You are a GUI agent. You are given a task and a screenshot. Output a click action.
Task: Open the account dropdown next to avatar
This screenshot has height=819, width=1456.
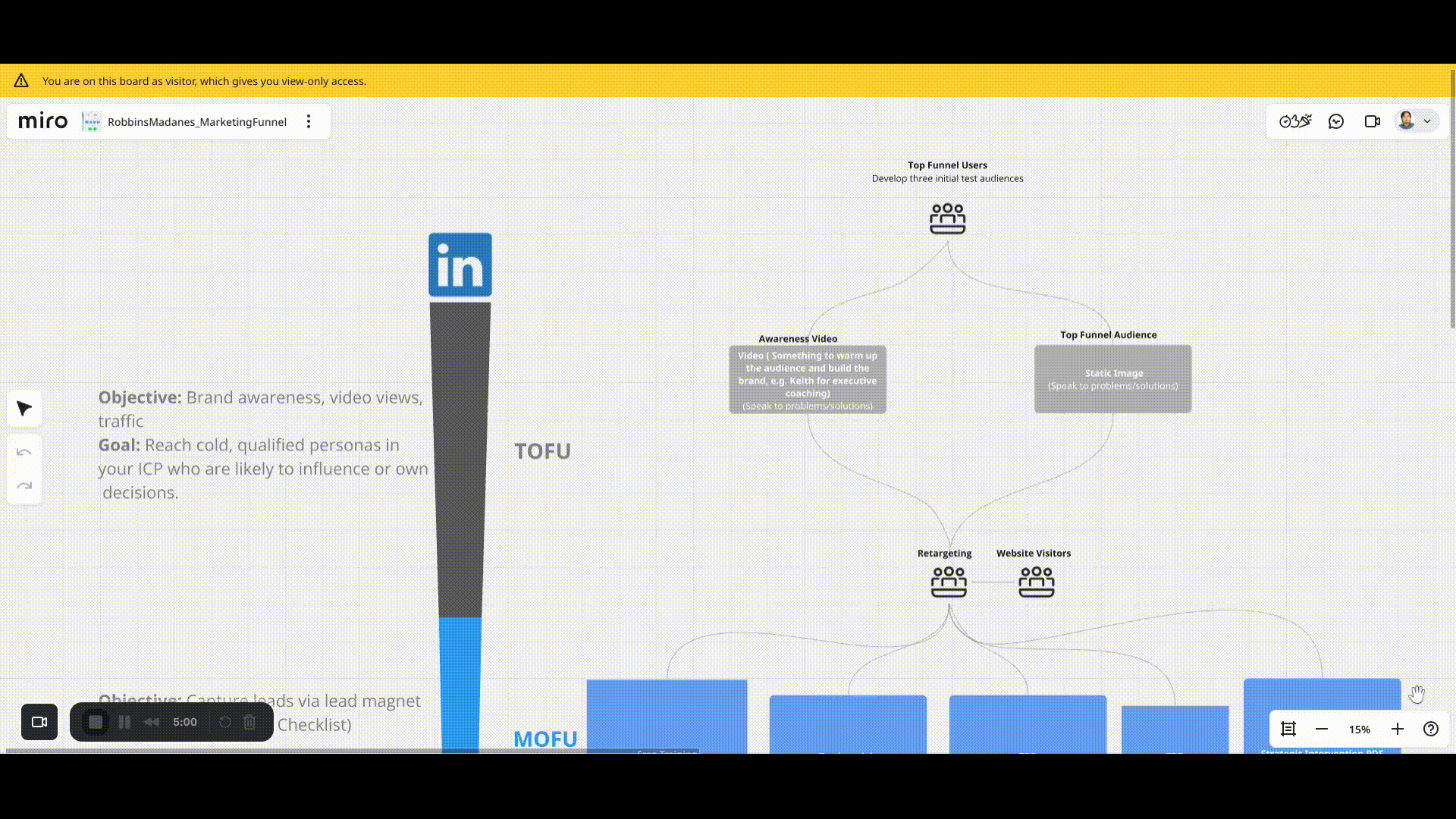pos(1429,121)
